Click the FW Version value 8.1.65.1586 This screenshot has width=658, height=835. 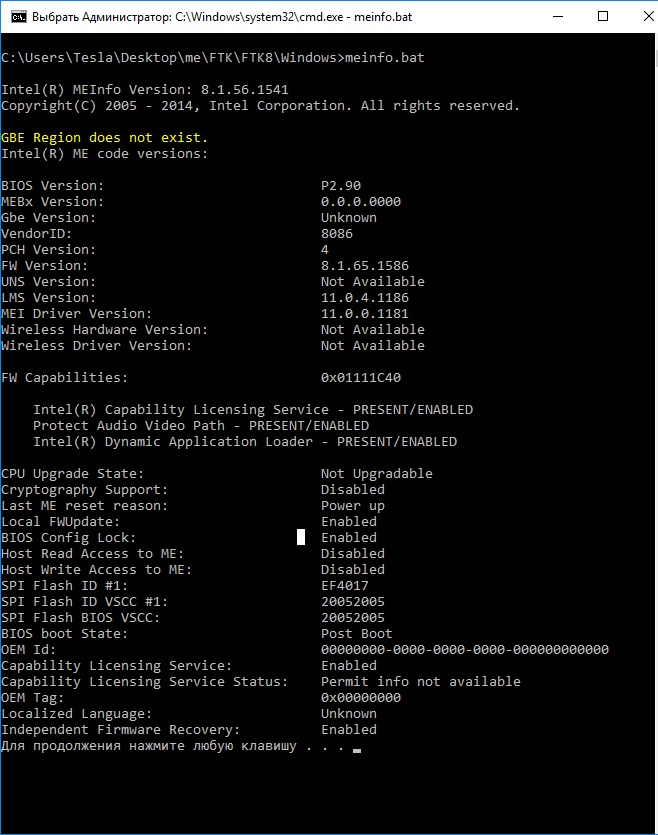point(364,266)
